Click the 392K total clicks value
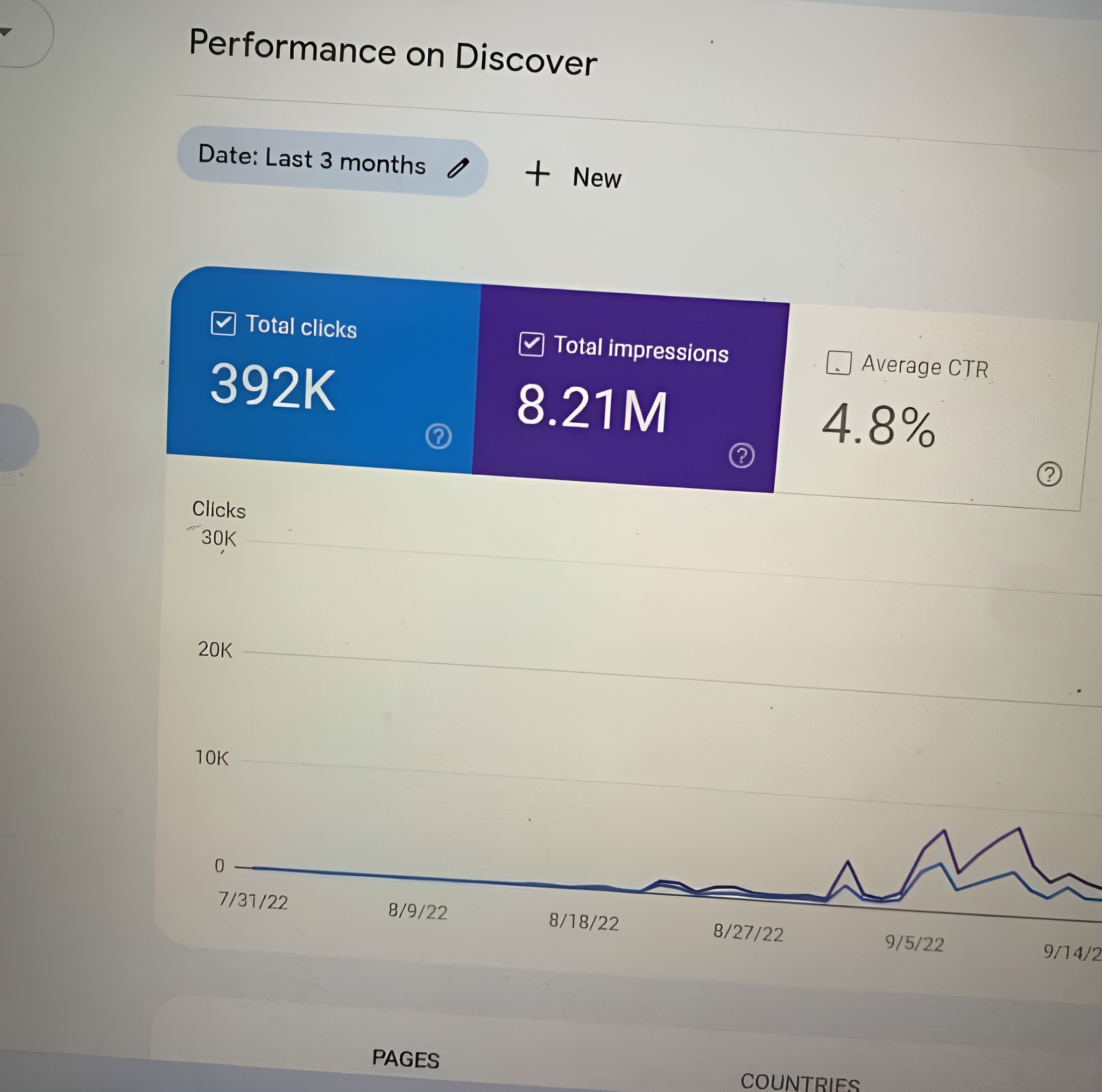Viewport: 1102px width, 1092px height. coord(273,387)
